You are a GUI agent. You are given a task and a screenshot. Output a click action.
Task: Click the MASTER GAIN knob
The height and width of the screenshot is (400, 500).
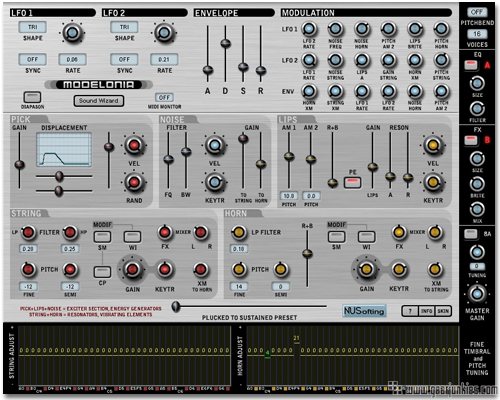[x=477, y=294]
